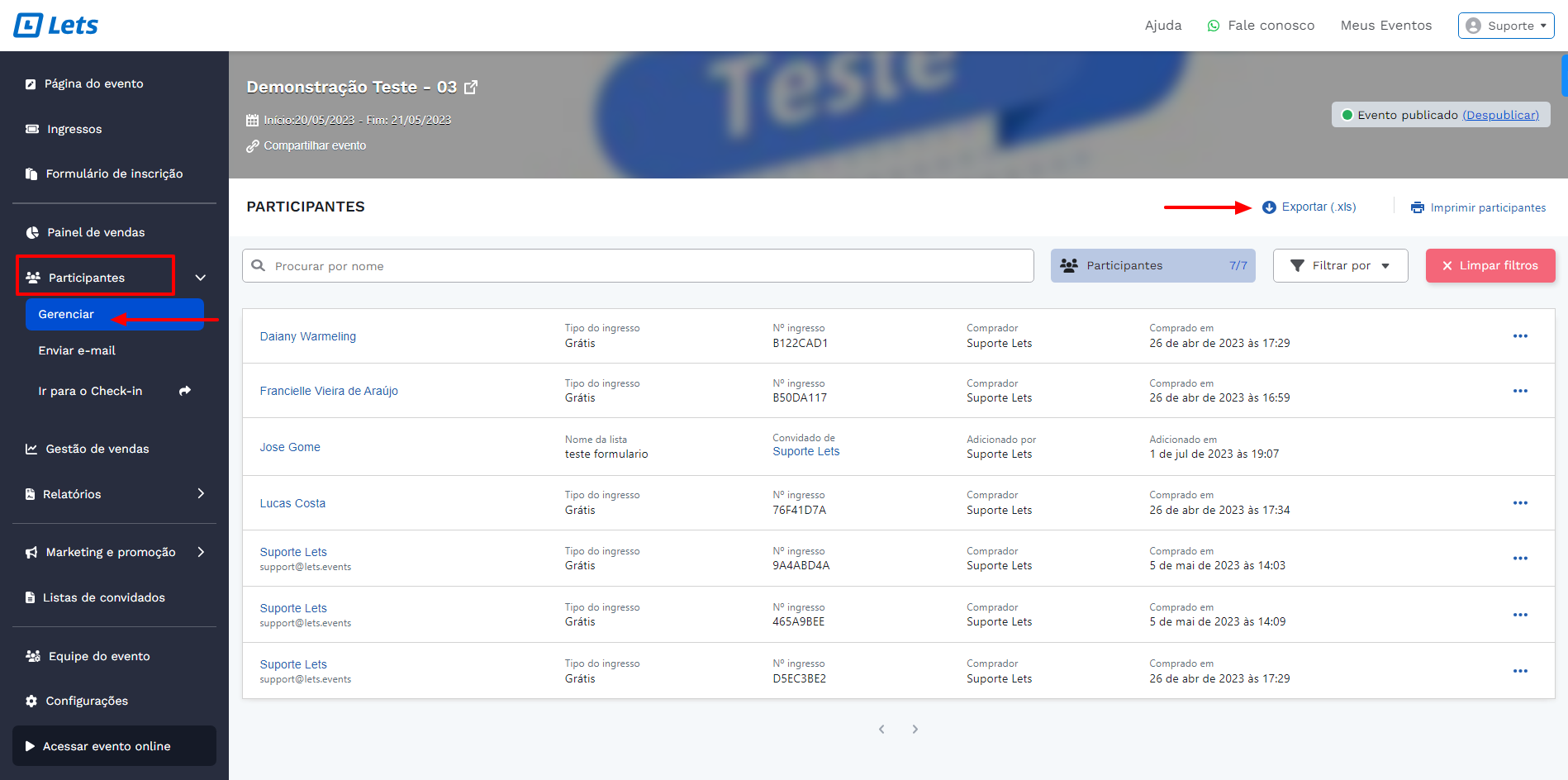Go to next page of participants
This screenshot has width=1568, height=780.
point(915,729)
